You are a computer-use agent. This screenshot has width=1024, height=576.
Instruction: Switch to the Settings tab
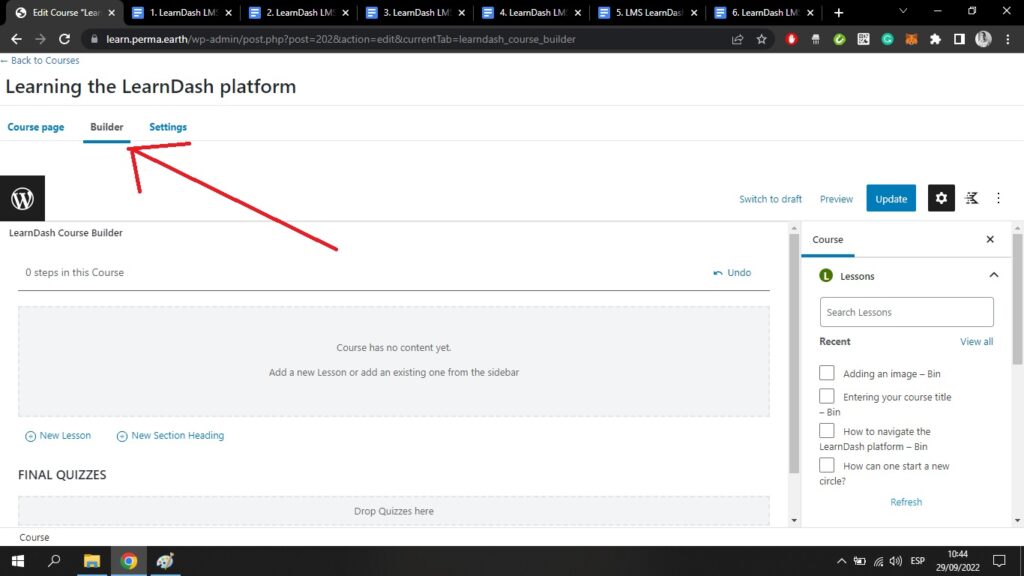tap(168, 127)
